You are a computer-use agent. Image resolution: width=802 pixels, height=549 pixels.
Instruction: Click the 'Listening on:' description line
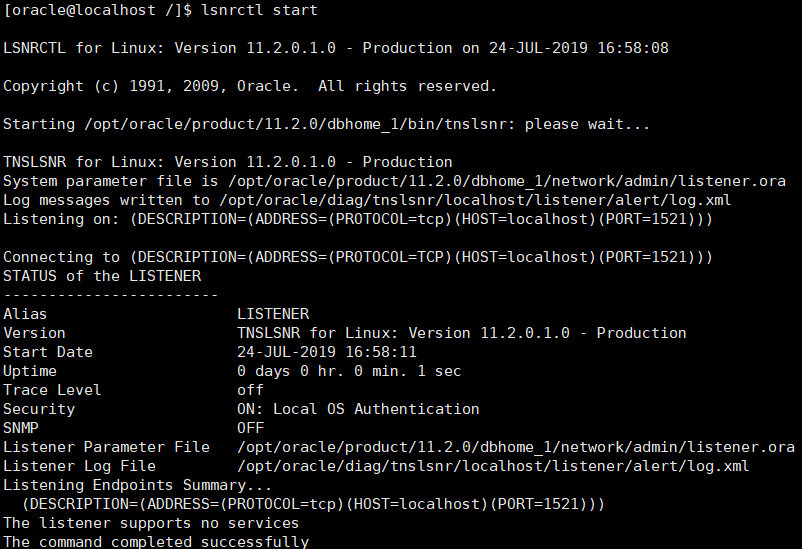click(x=358, y=219)
